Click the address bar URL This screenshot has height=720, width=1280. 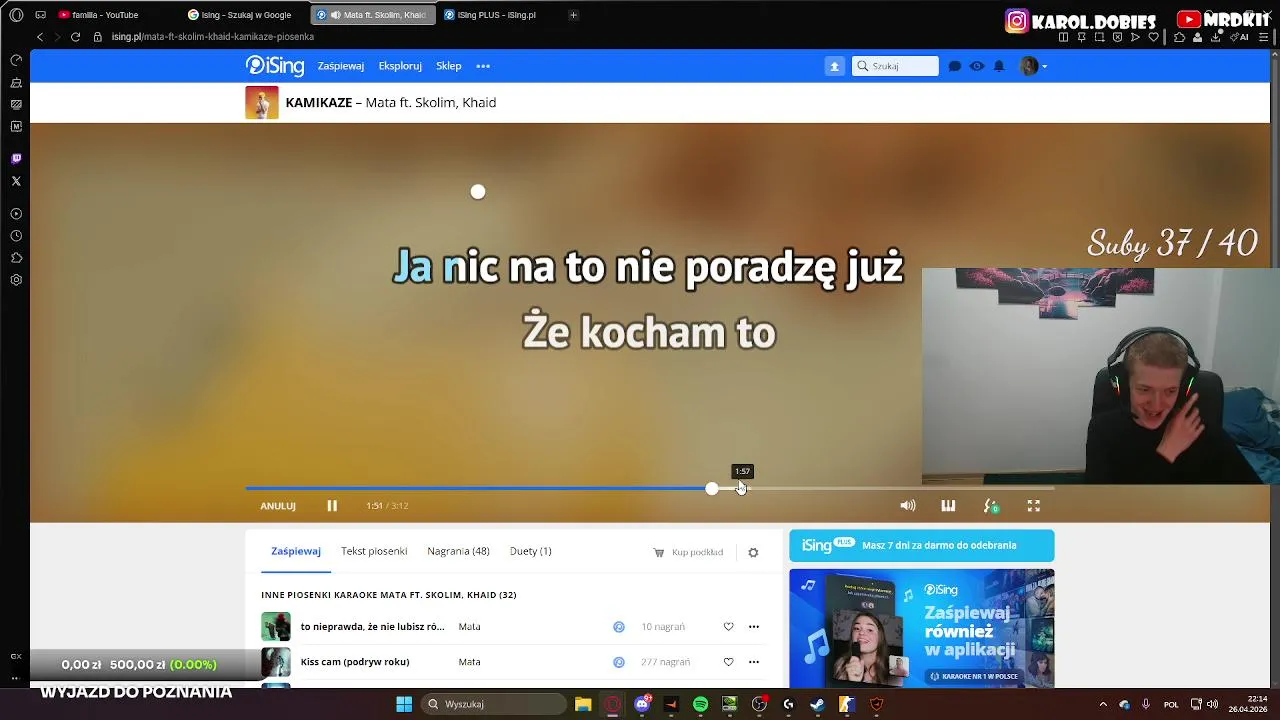point(213,37)
